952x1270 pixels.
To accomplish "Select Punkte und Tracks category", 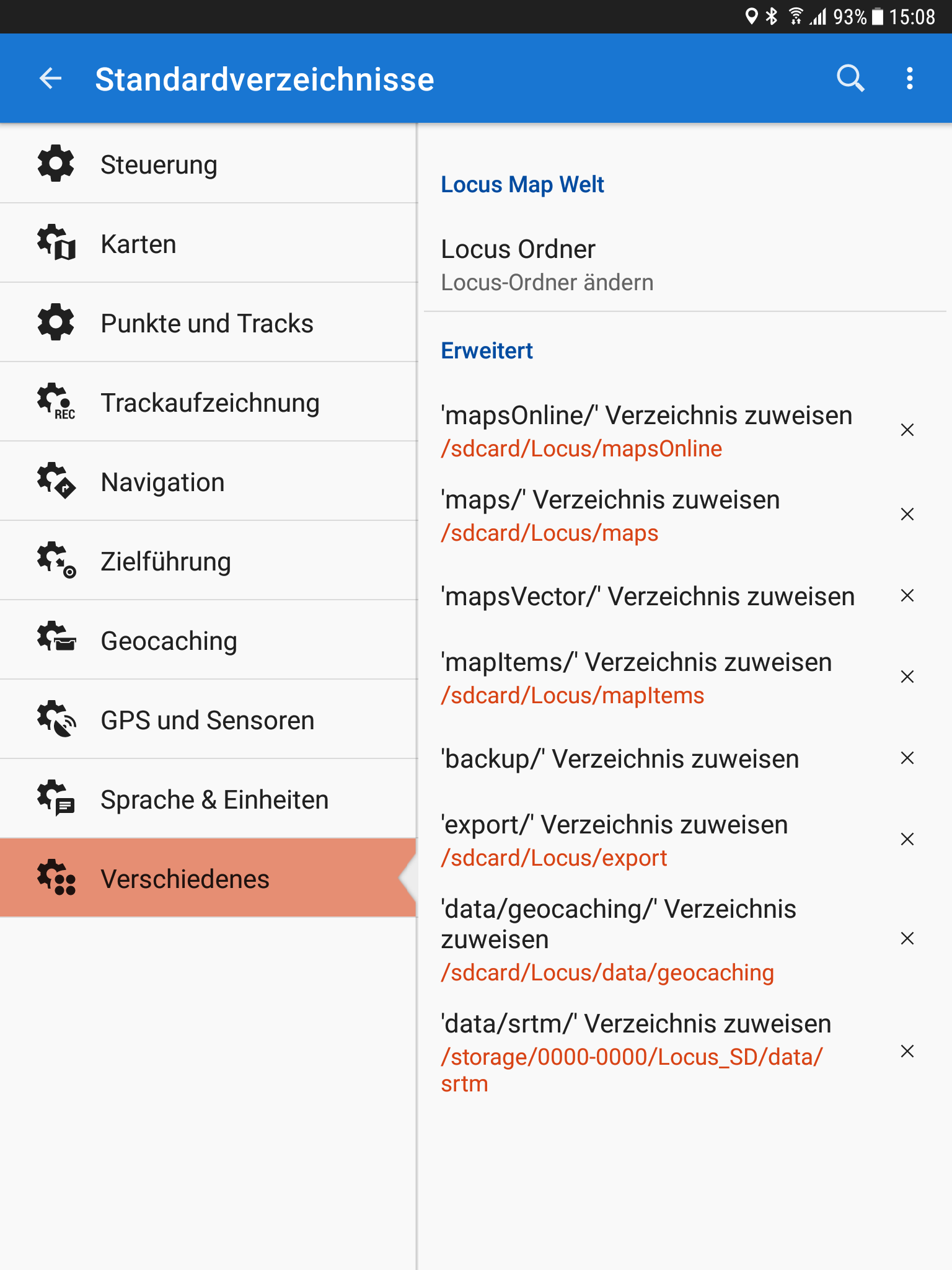I will (x=207, y=324).
